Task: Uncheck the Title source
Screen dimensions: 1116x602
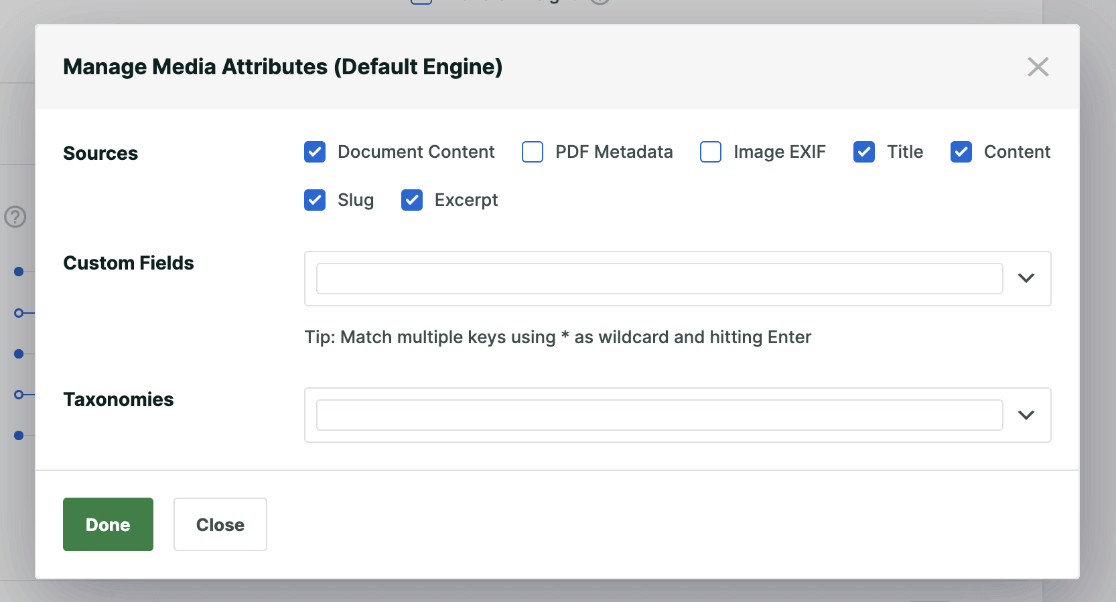Action: (x=863, y=151)
